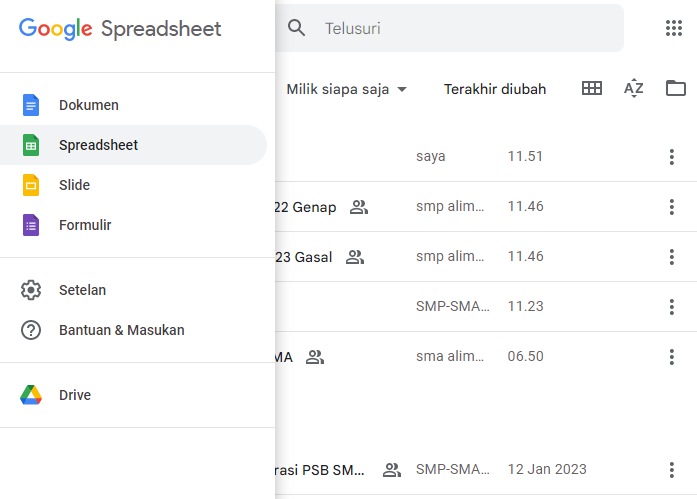Viewport: 697px width, 499px height.
Task: Open more options for the 22 Genap file
Action: pyautogui.click(x=672, y=207)
